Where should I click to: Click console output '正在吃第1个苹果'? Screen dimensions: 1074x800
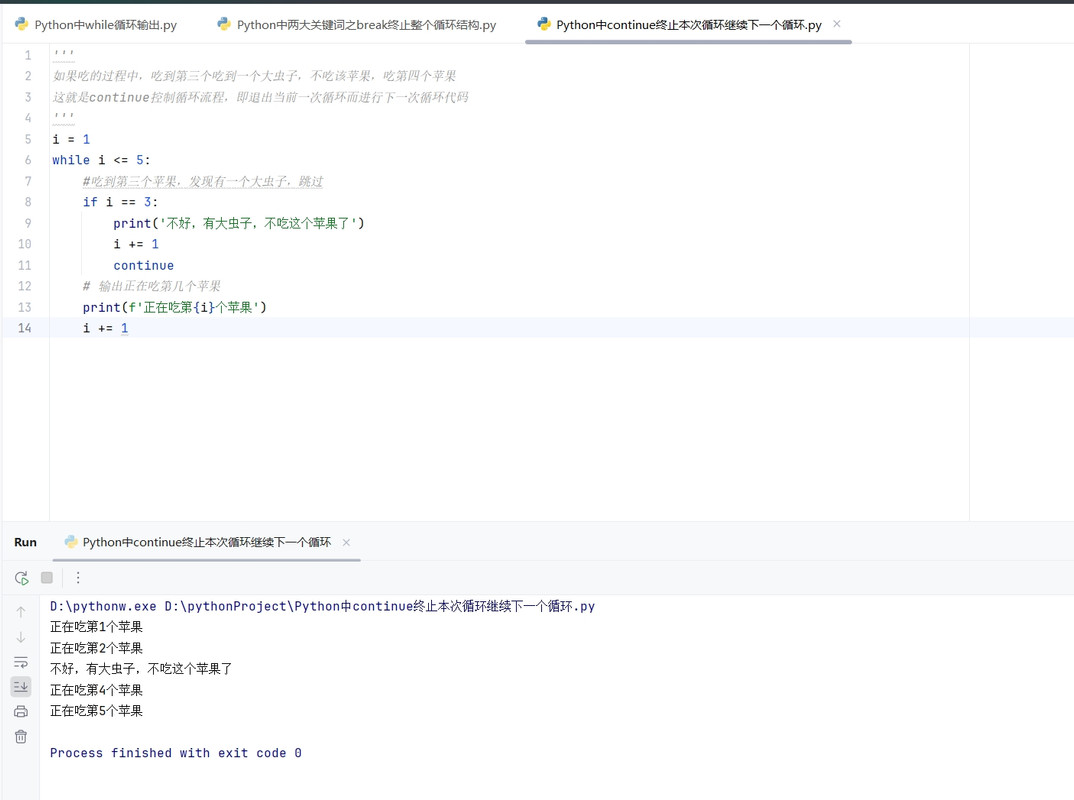pos(96,627)
